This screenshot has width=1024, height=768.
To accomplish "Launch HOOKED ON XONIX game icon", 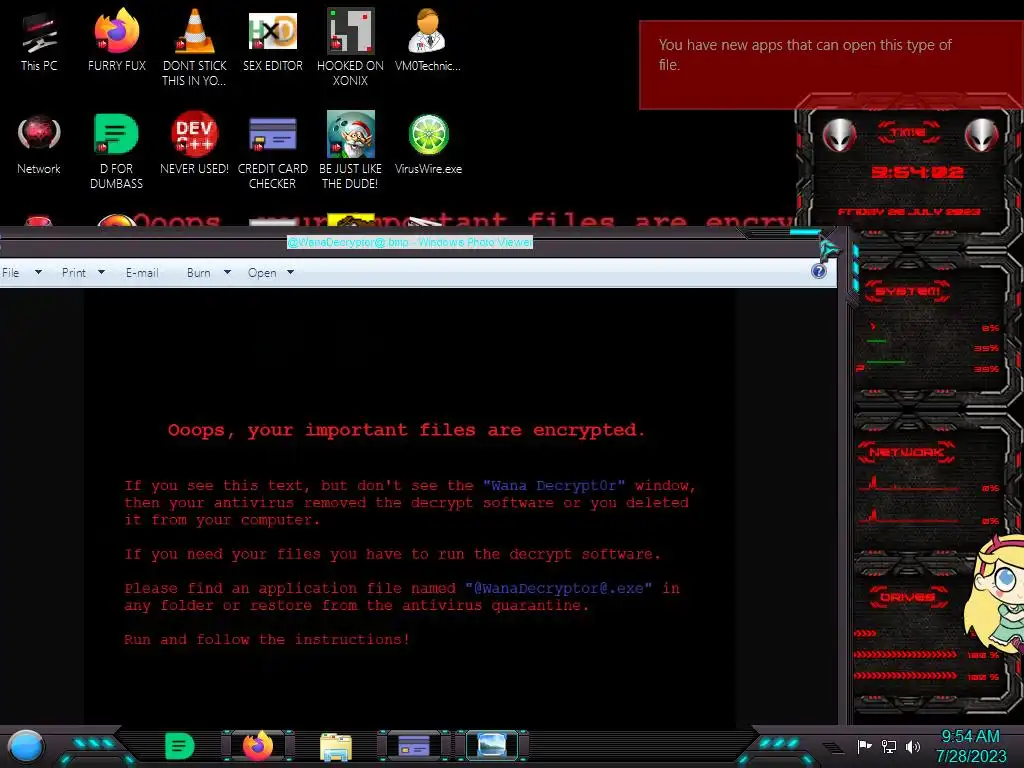I will [350, 47].
